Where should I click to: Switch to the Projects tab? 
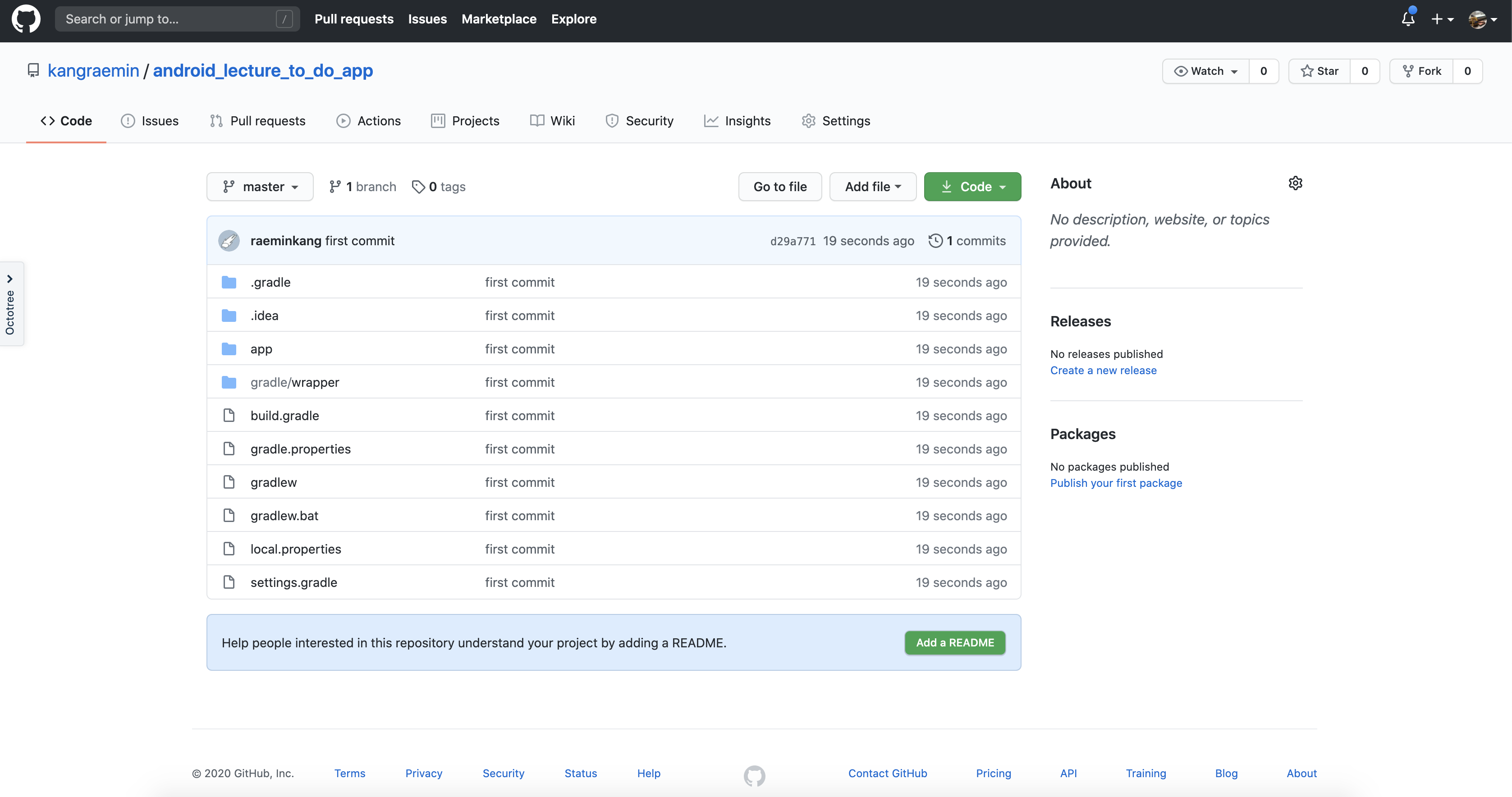[x=466, y=121]
